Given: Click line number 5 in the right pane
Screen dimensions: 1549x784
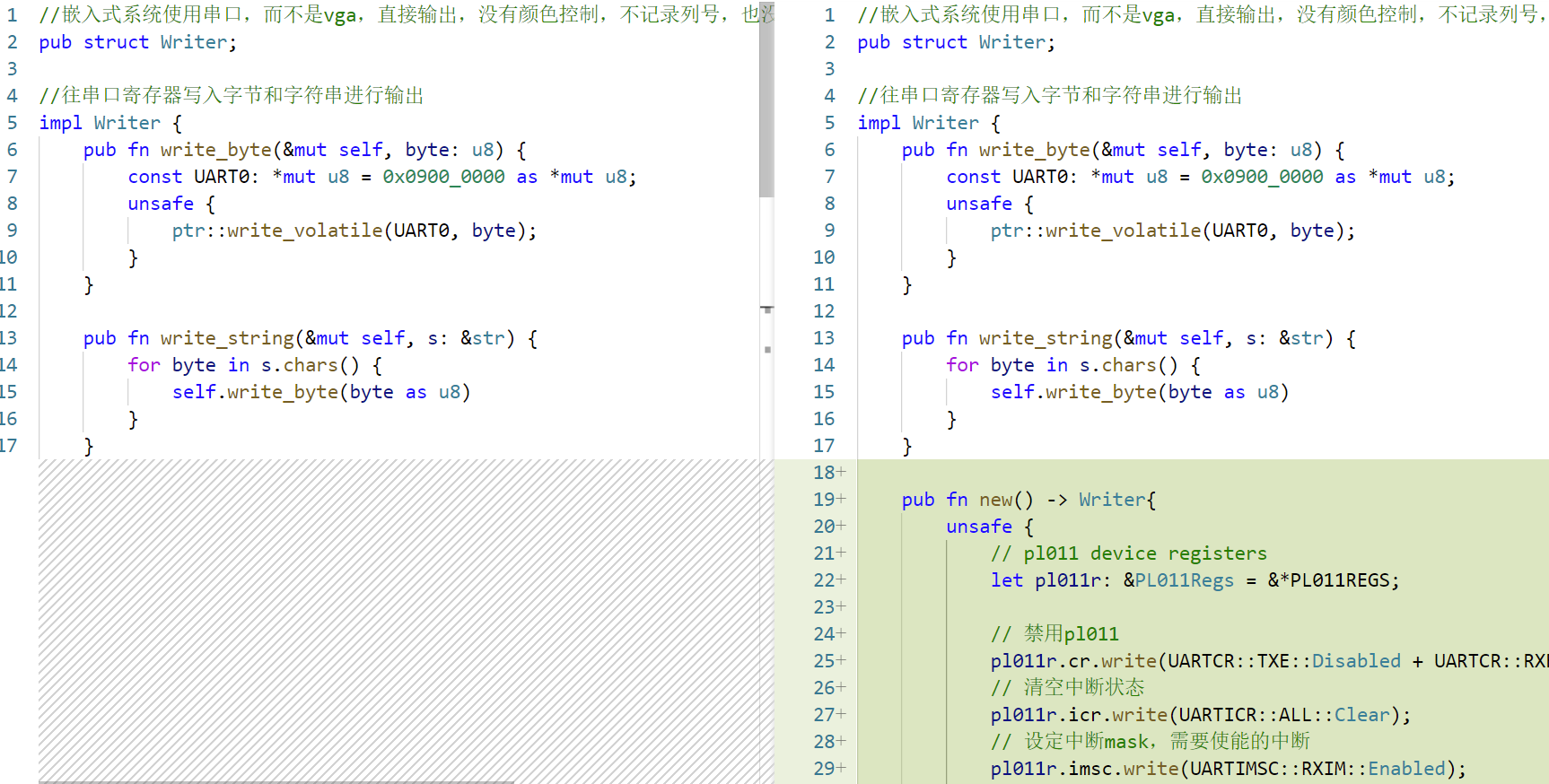Looking at the screenshot, I should [x=829, y=123].
